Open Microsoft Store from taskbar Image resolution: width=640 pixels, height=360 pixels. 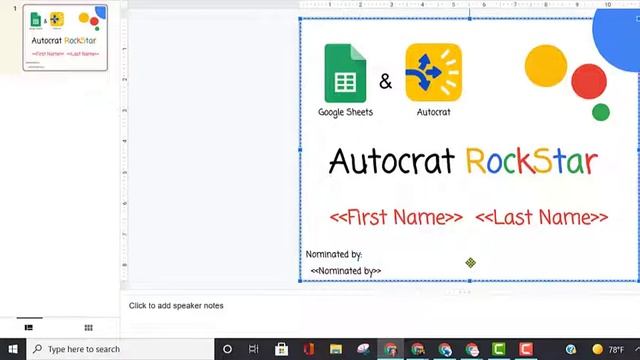tap(281, 349)
